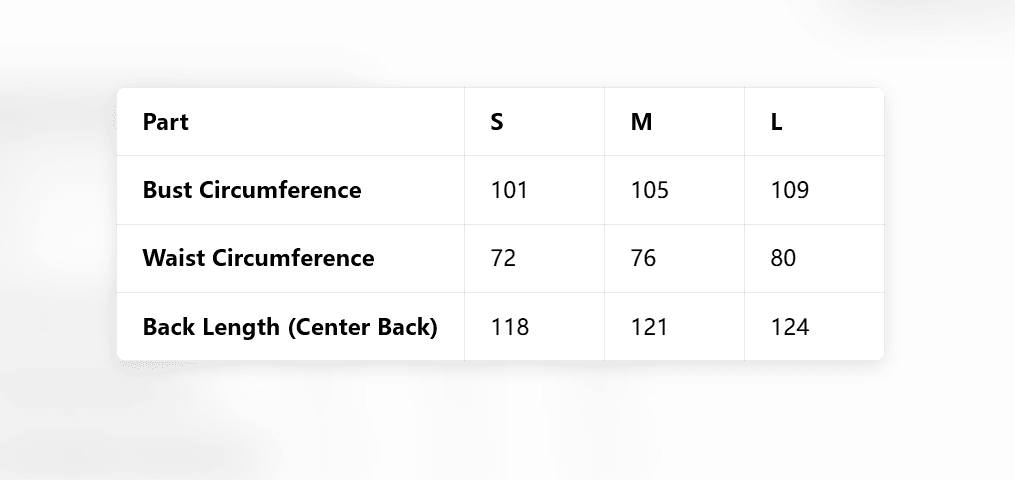
Task: Select the Bust Circumference row label
Action: [x=252, y=190]
